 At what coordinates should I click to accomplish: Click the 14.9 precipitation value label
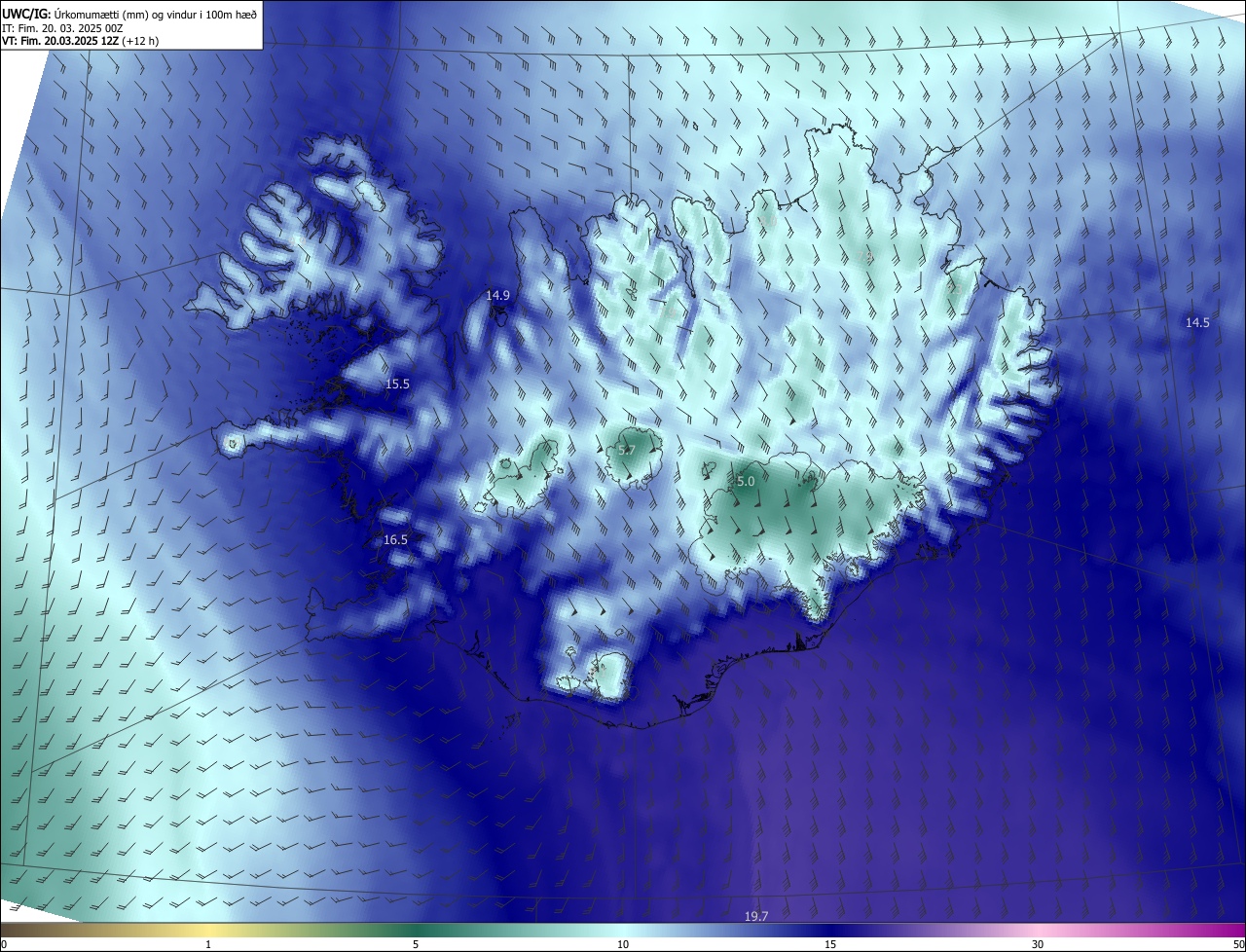tap(497, 295)
